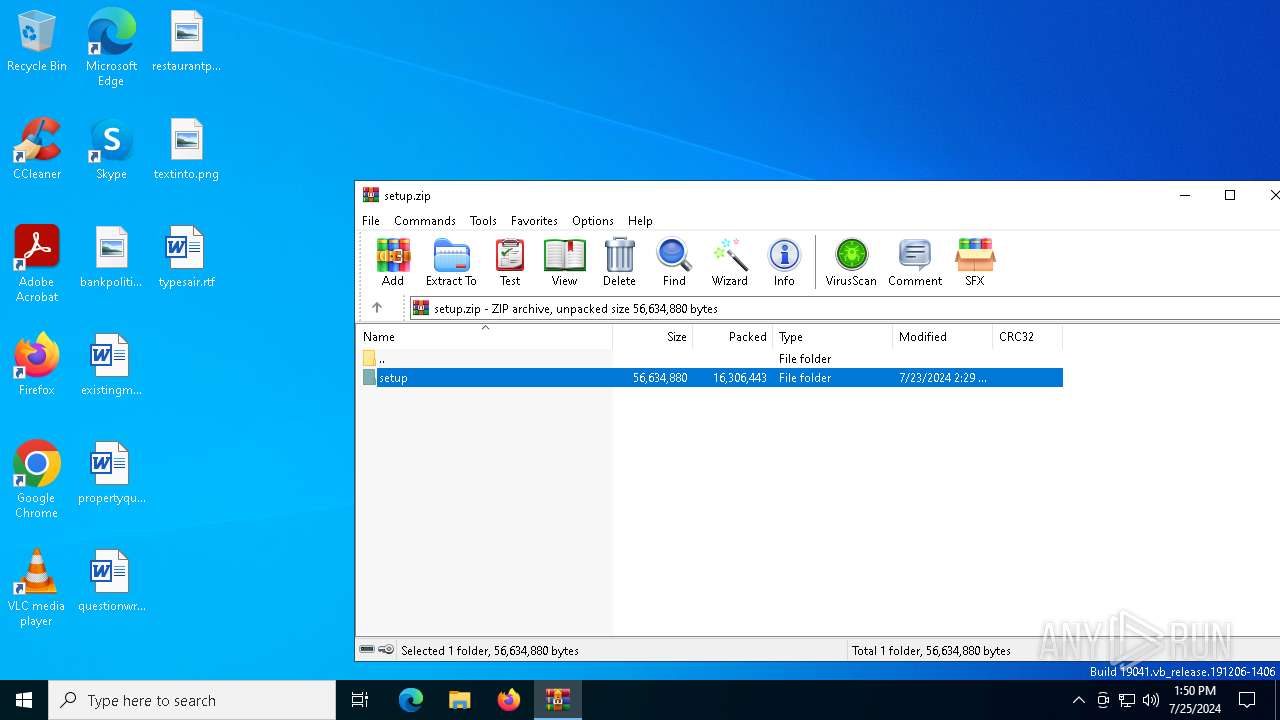1280x720 pixels.
Task: Open Task View on taskbar
Action: pos(360,700)
